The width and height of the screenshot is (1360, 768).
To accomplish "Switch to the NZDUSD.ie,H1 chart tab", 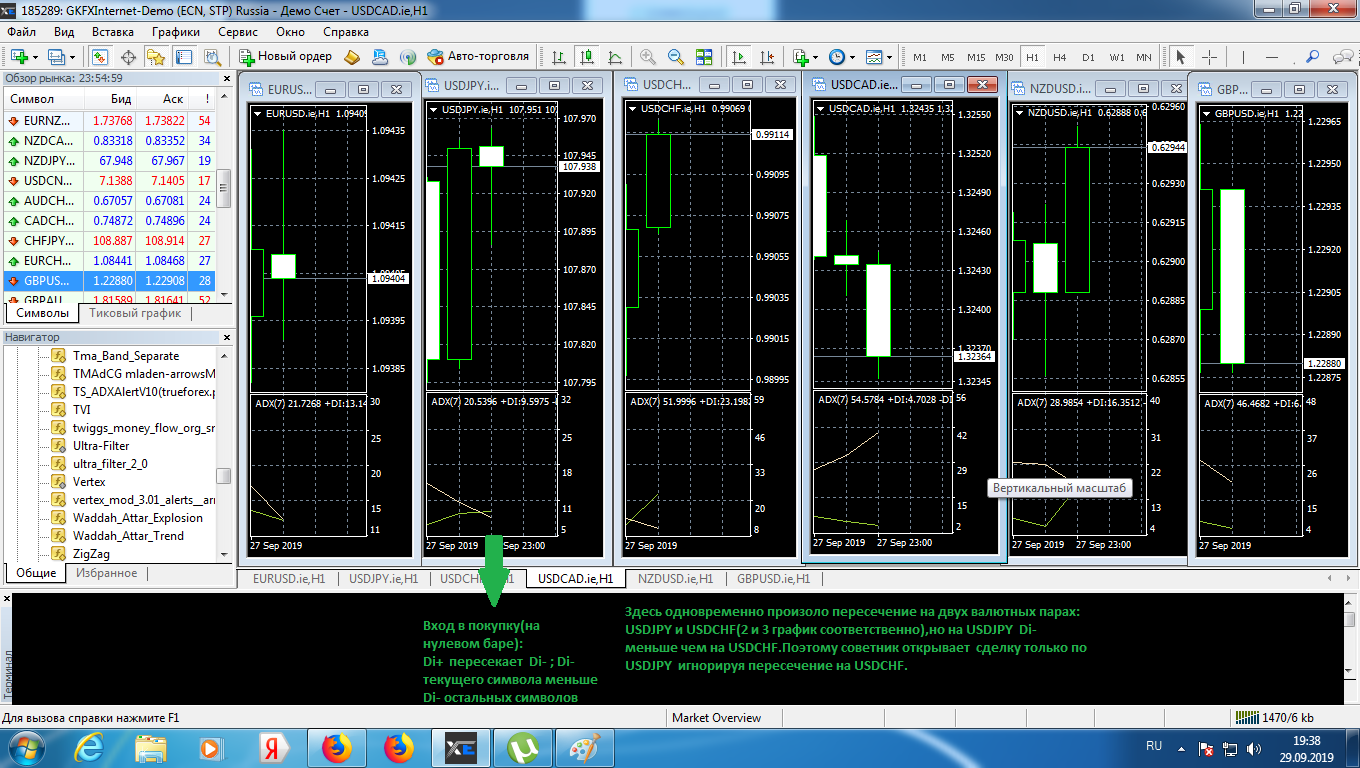I will click(675, 578).
